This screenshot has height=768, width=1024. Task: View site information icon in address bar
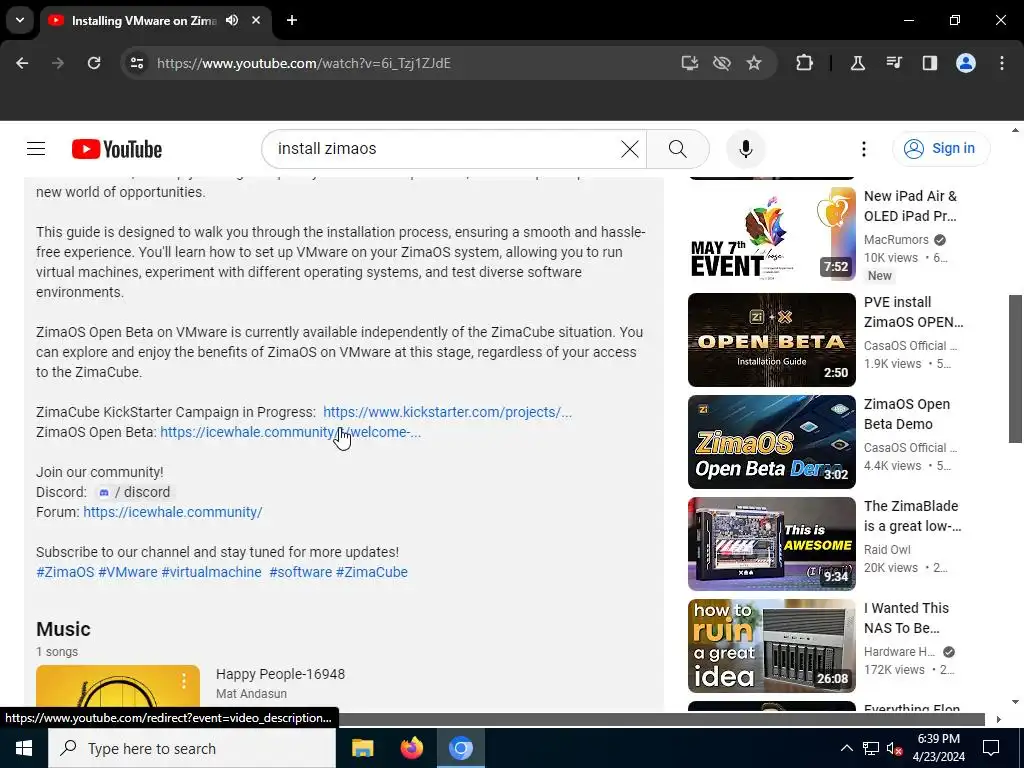(x=136, y=63)
